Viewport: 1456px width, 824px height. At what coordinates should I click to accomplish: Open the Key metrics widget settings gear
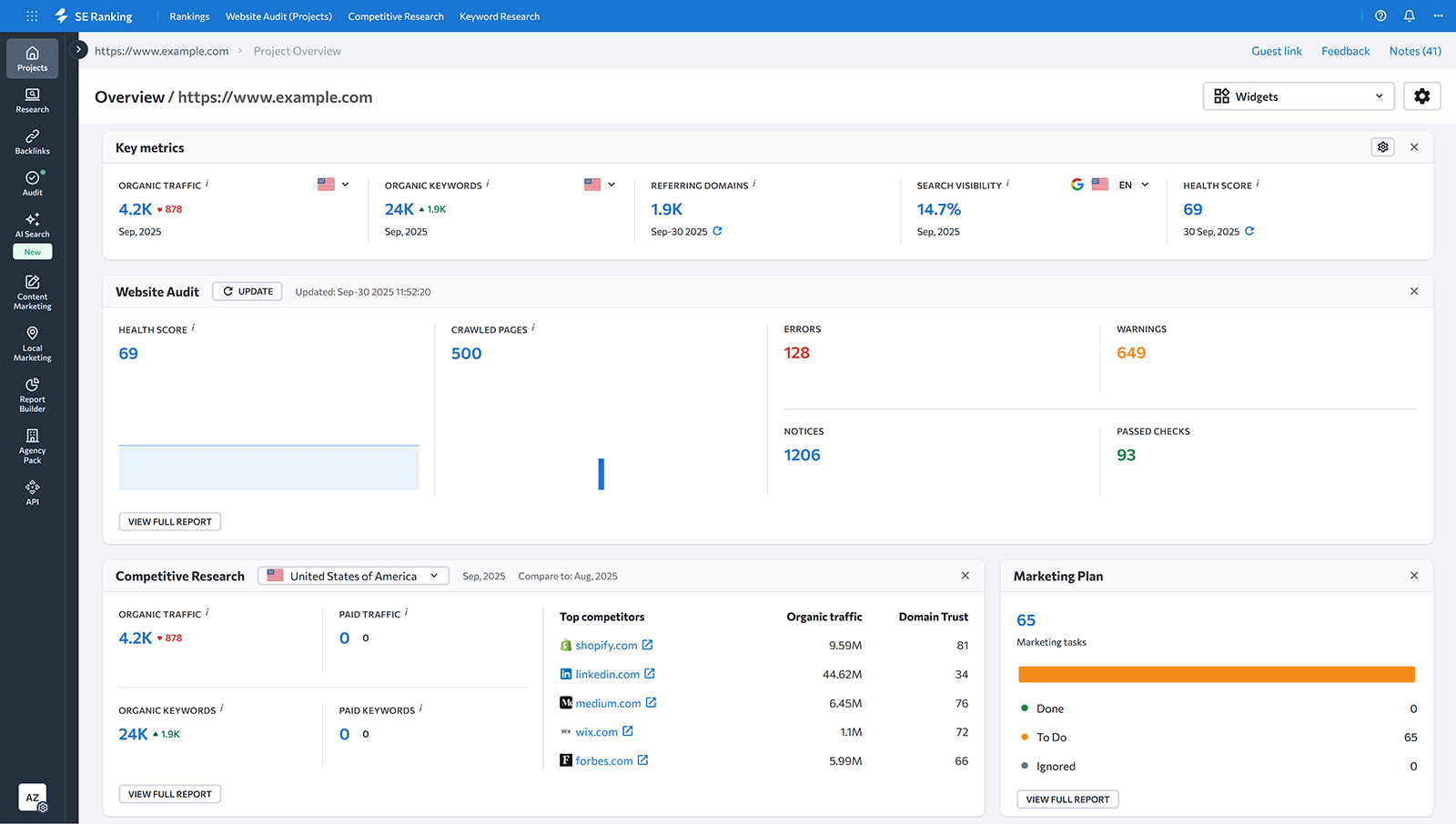tap(1382, 146)
